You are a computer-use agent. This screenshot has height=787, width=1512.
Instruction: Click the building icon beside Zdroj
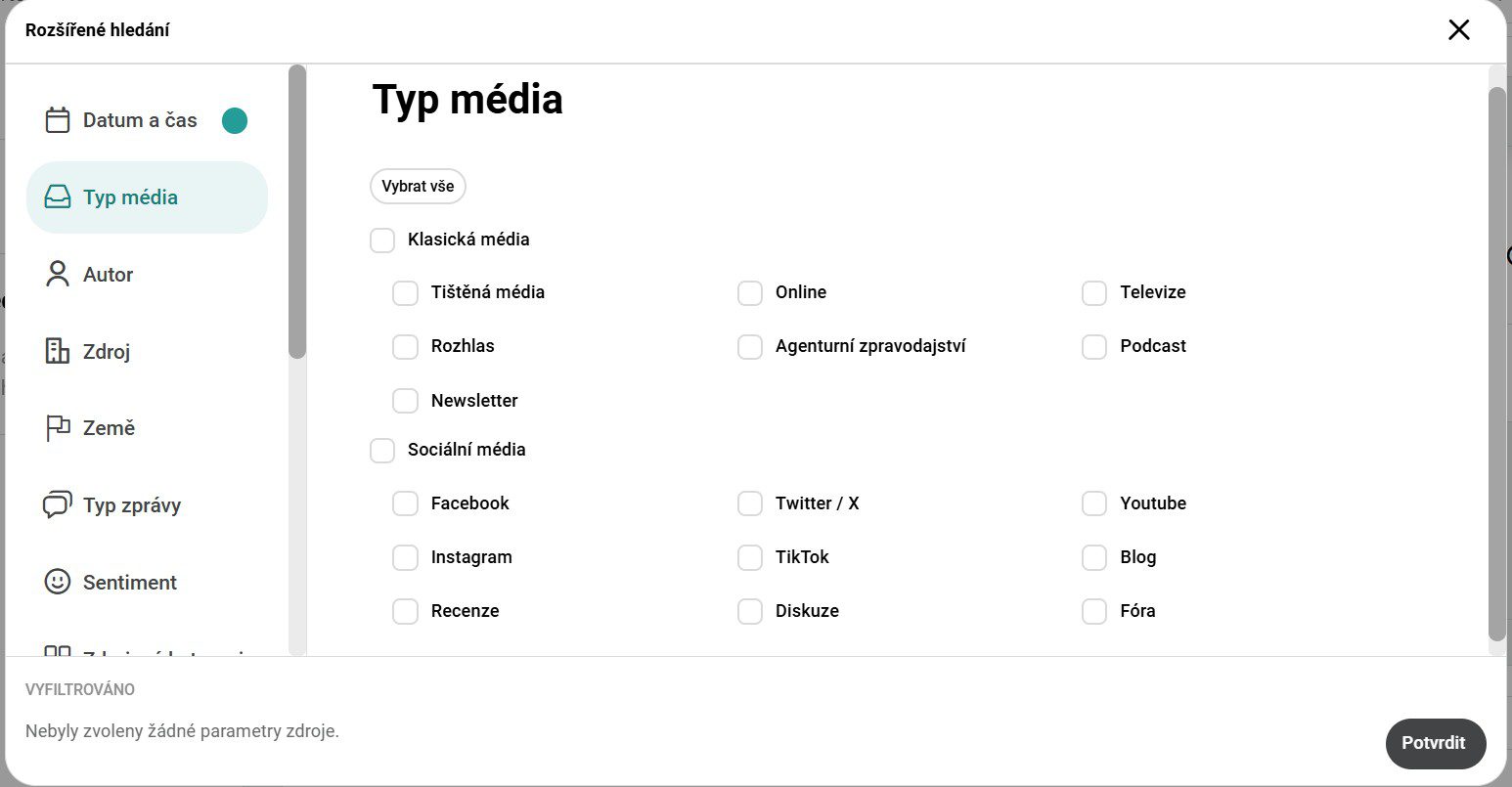(58, 351)
